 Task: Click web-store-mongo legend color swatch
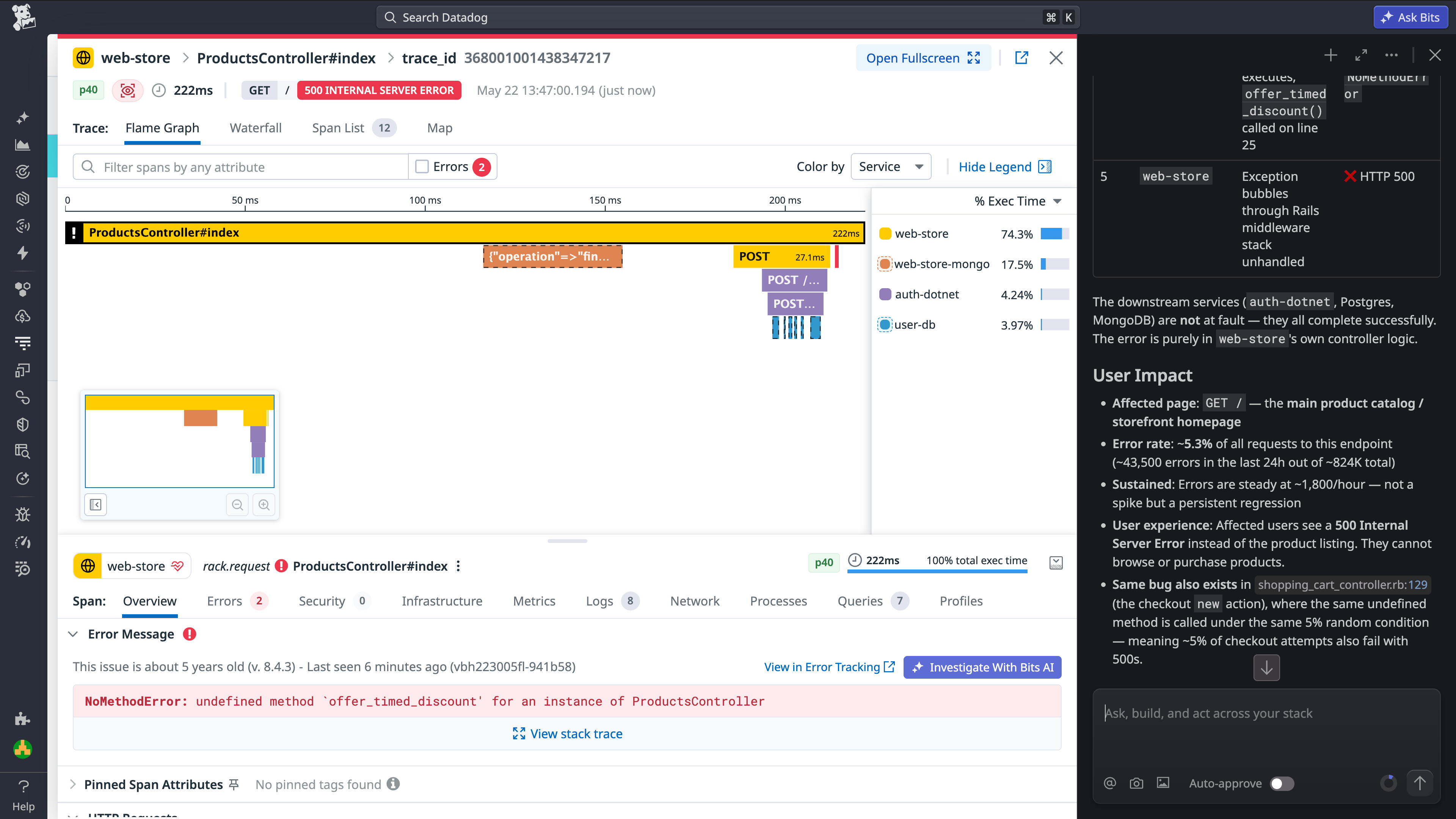[x=885, y=264]
